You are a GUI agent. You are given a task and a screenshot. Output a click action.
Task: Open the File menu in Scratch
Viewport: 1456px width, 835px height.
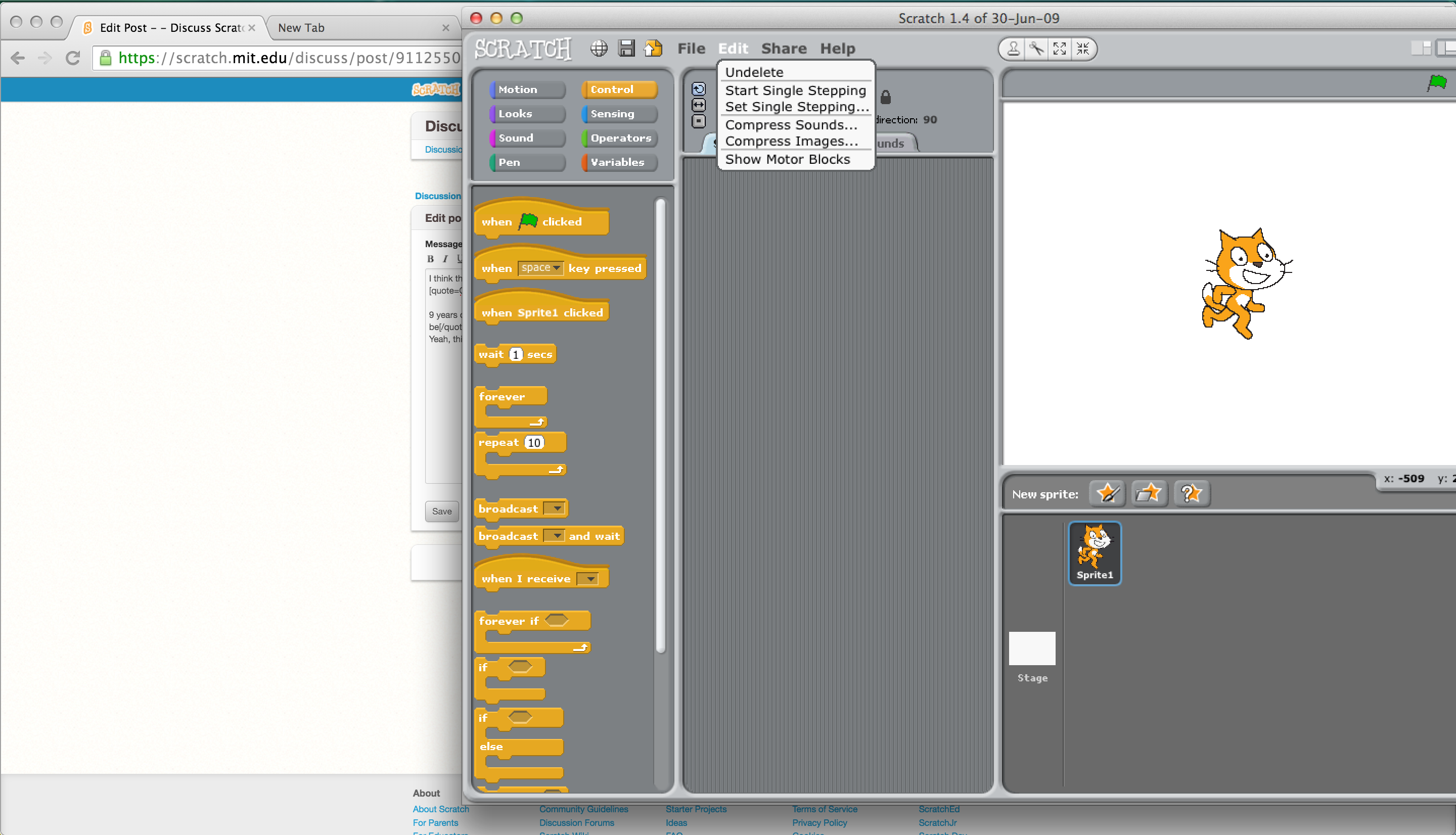coord(691,49)
